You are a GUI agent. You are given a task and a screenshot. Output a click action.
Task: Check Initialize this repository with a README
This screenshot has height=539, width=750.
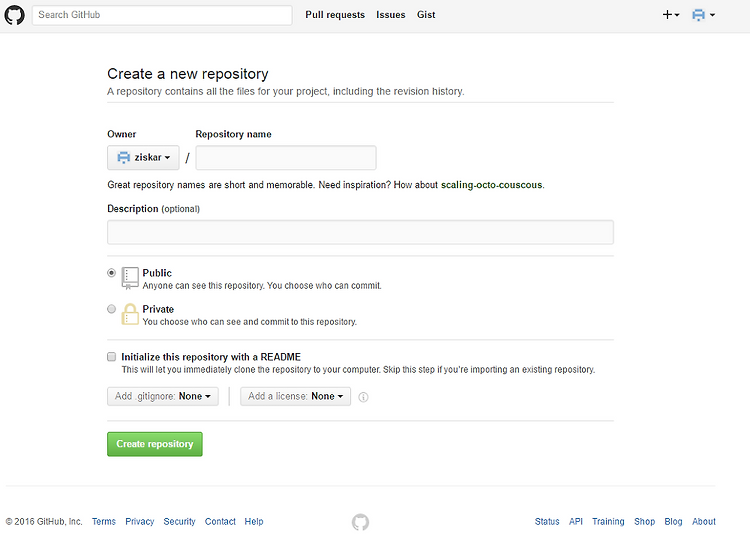click(x=111, y=357)
